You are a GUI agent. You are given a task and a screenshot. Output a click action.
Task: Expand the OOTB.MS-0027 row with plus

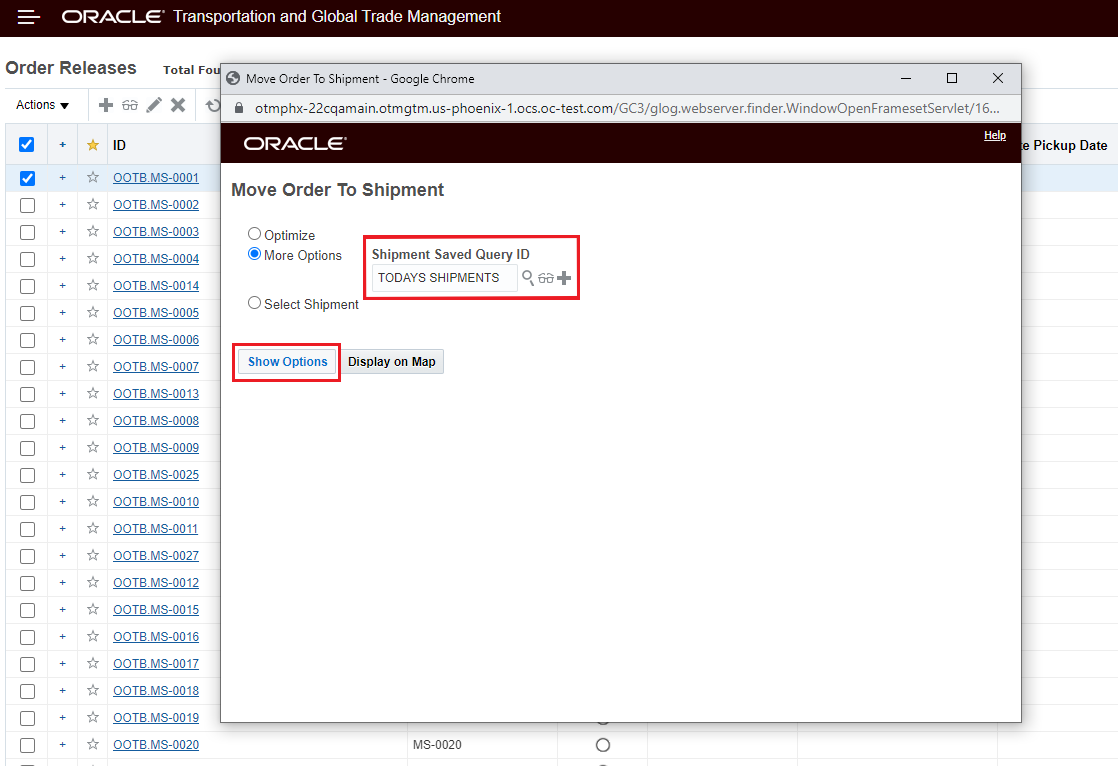coord(63,556)
